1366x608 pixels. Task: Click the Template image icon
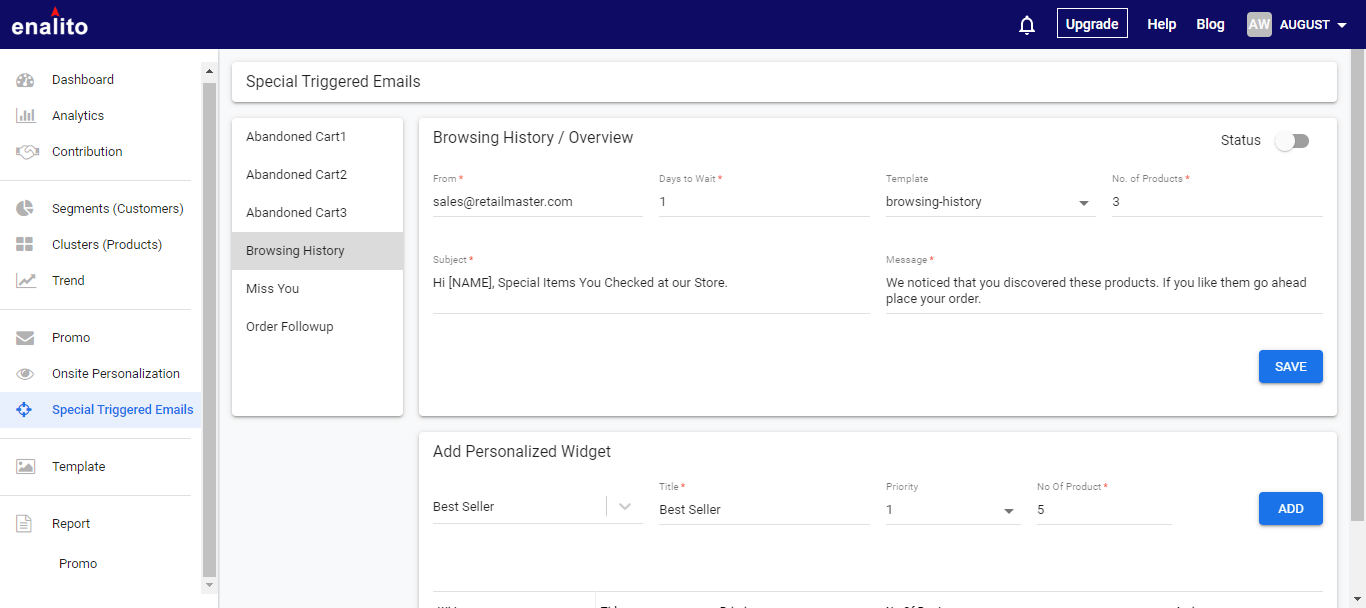pos(26,467)
